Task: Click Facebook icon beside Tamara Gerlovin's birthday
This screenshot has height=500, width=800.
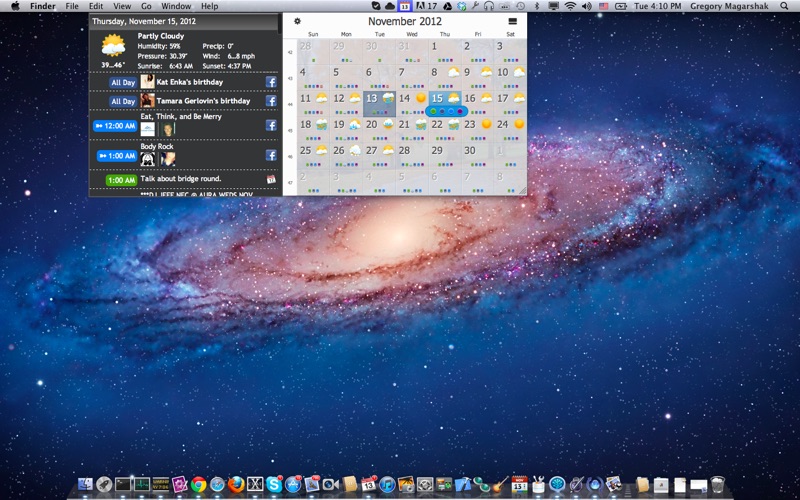Action: (271, 101)
